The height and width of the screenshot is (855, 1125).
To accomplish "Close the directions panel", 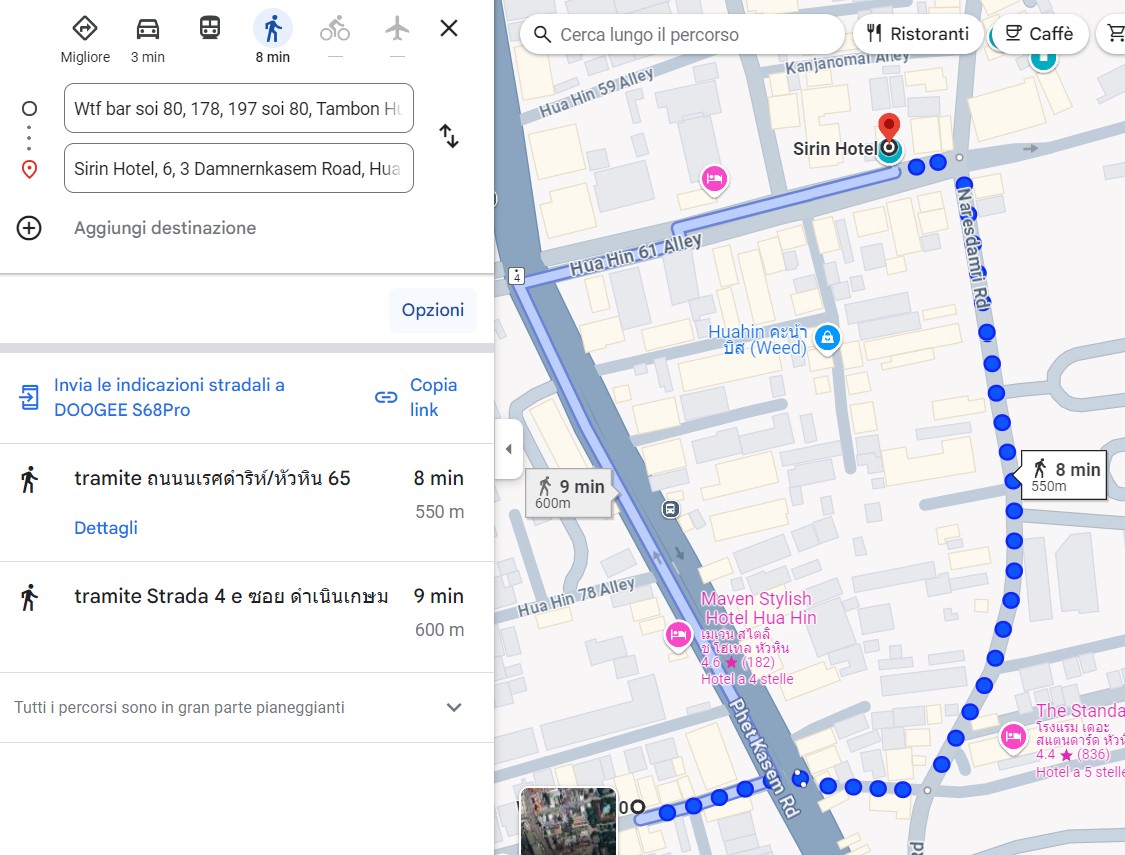I will [449, 28].
